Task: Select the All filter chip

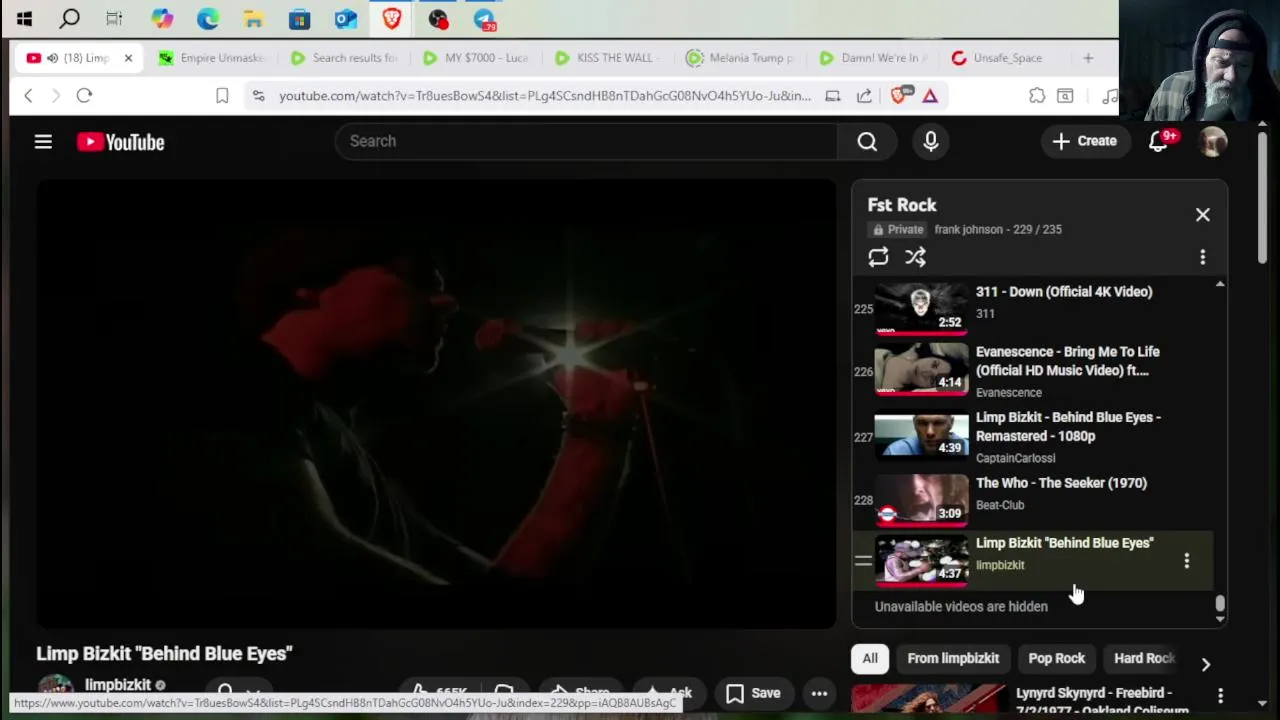Action: 870,659
